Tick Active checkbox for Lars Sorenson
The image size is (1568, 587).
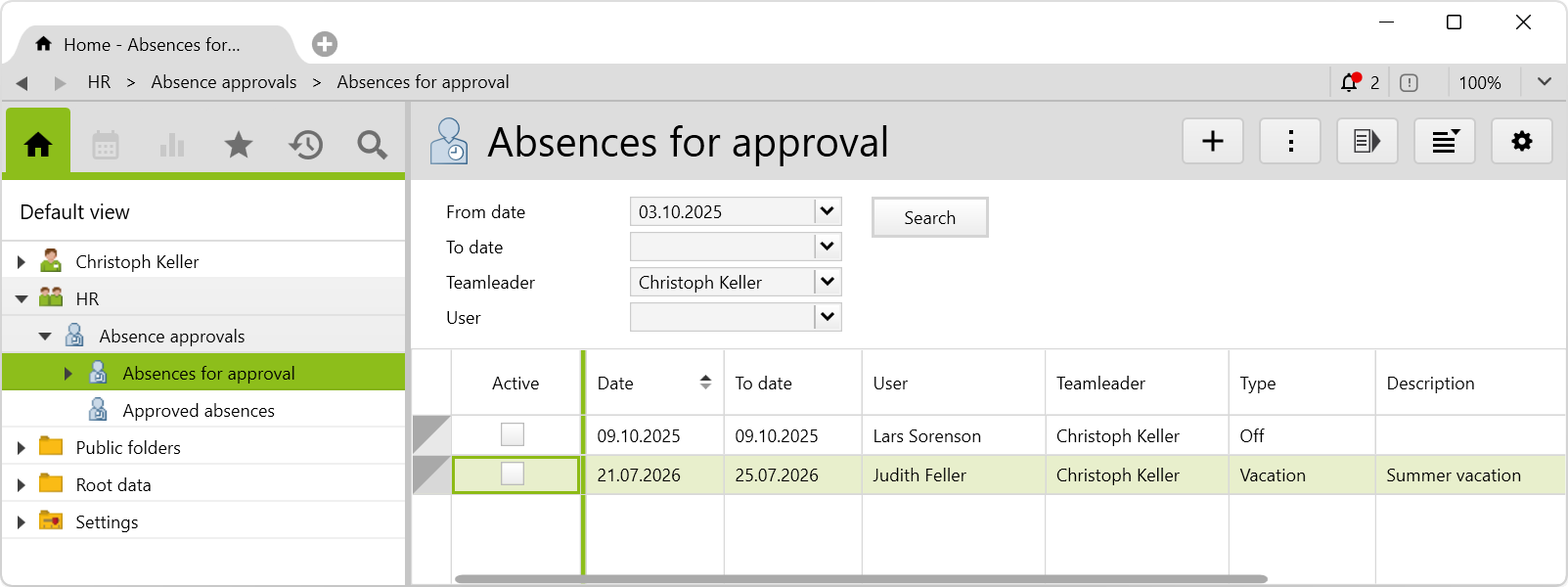pyautogui.click(x=513, y=434)
